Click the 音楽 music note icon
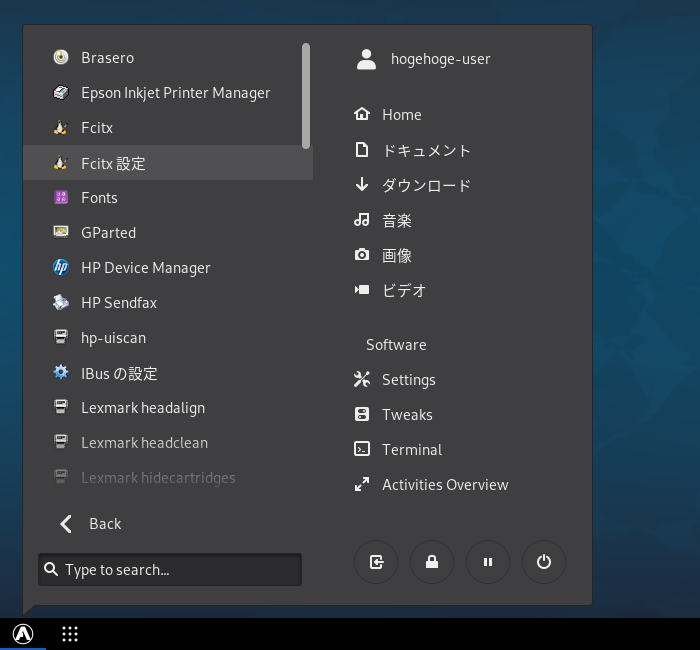 (362, 220)
